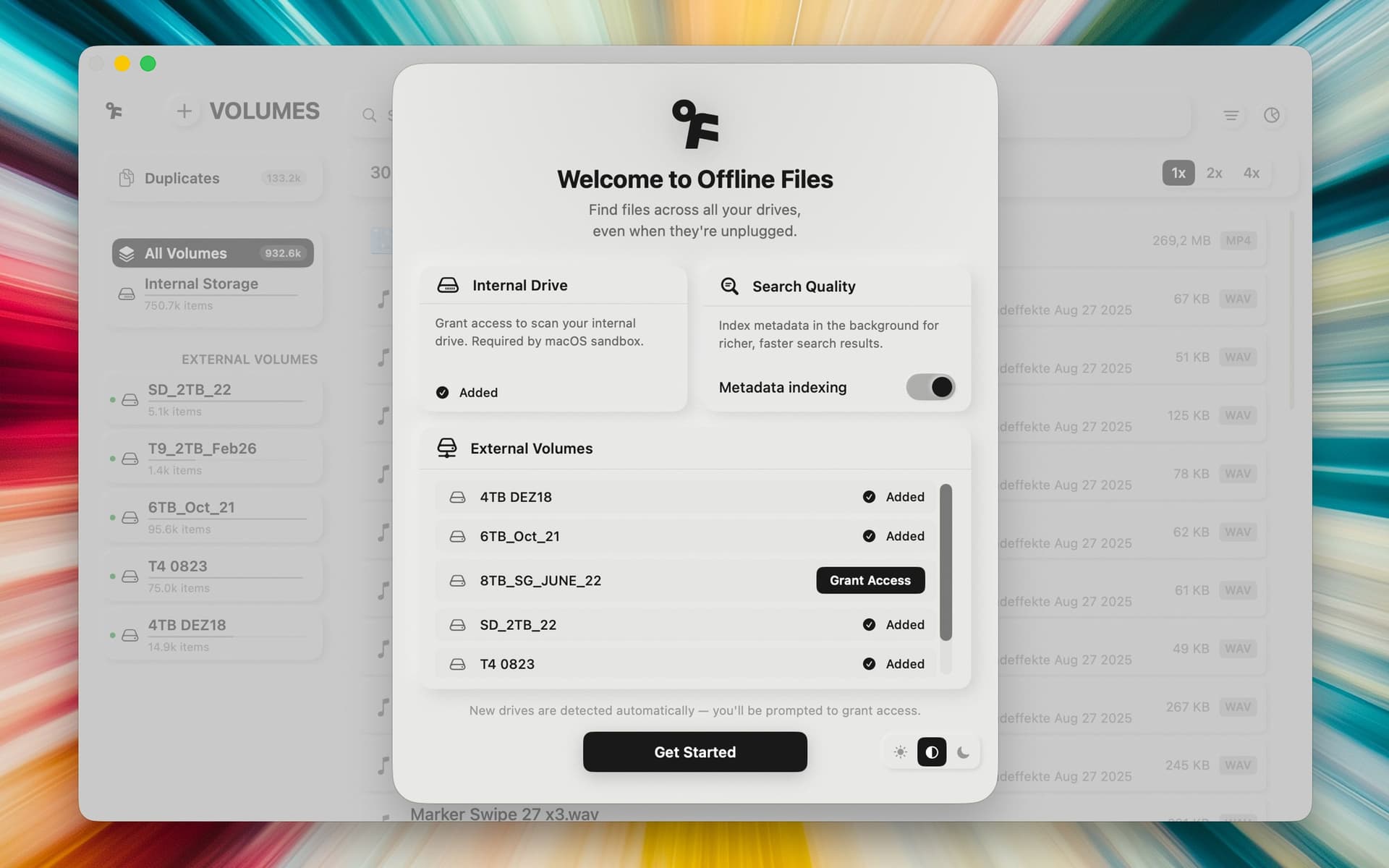Screen dimensions: 1389x868
Task: Click the External Volumes drive icon in dialog
Action: pos(448,447)
